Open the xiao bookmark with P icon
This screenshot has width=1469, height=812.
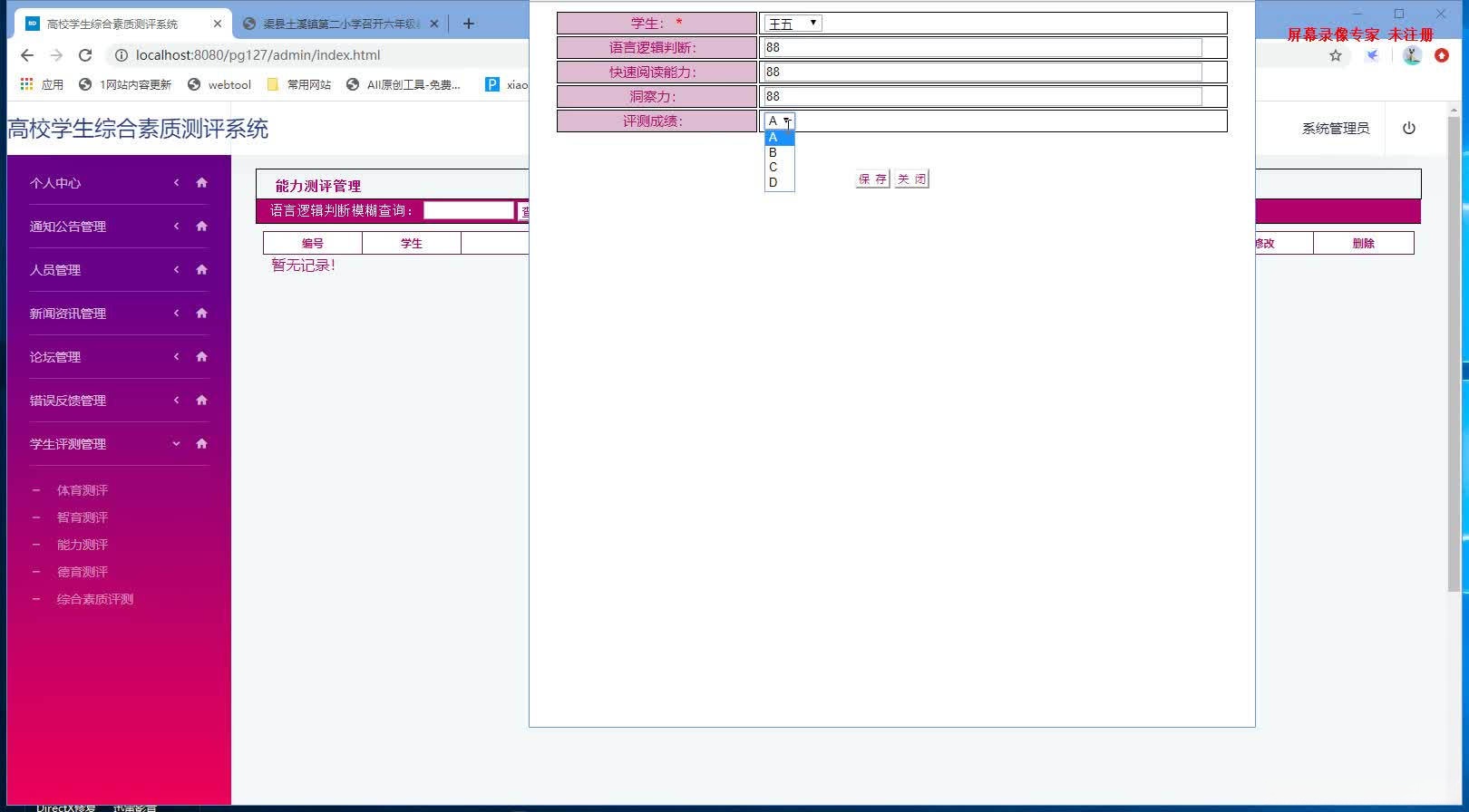pyautogui.click(x=506, y=84)
